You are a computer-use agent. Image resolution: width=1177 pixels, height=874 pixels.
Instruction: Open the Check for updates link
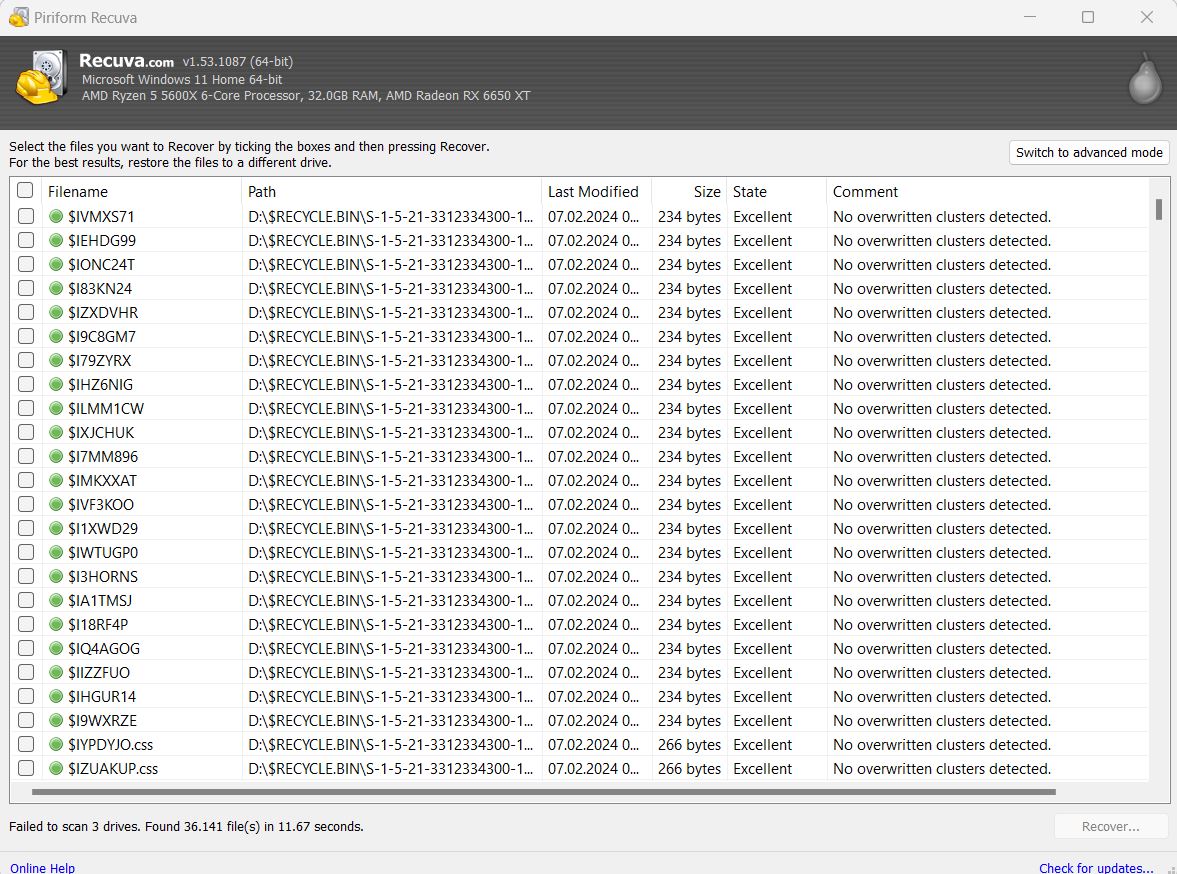[x=1096, y=867]
